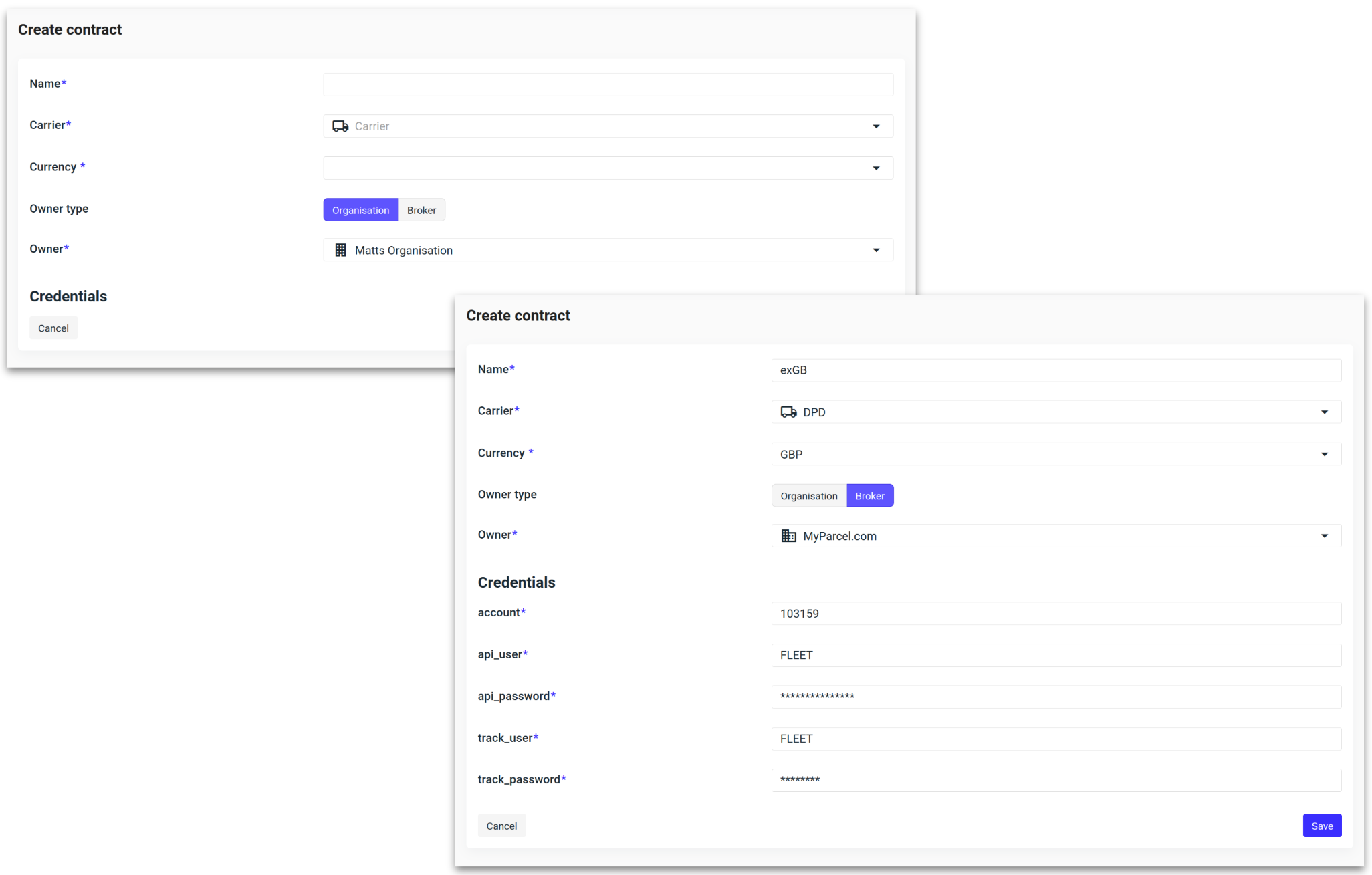Select Organisation owner type in back form
The width and height of the screenshot is (1372, 875).
(361, 210)
